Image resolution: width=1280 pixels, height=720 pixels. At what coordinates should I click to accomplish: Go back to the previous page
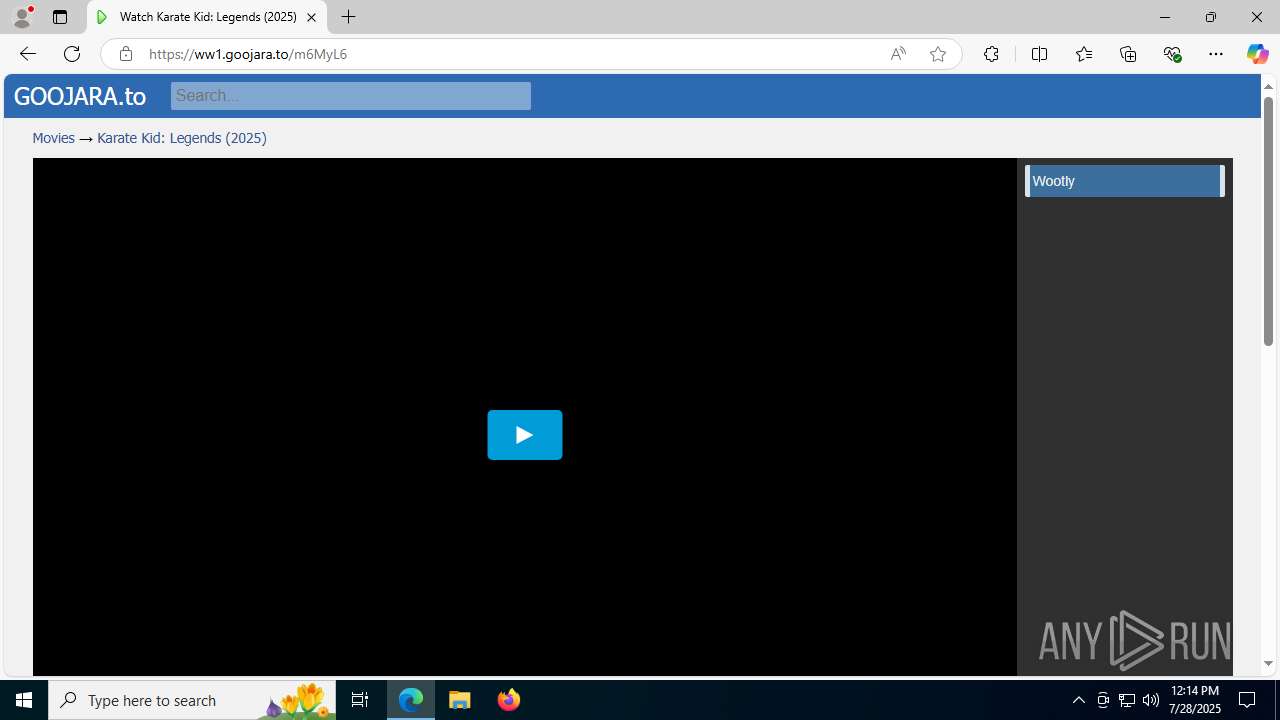point(27,54)
